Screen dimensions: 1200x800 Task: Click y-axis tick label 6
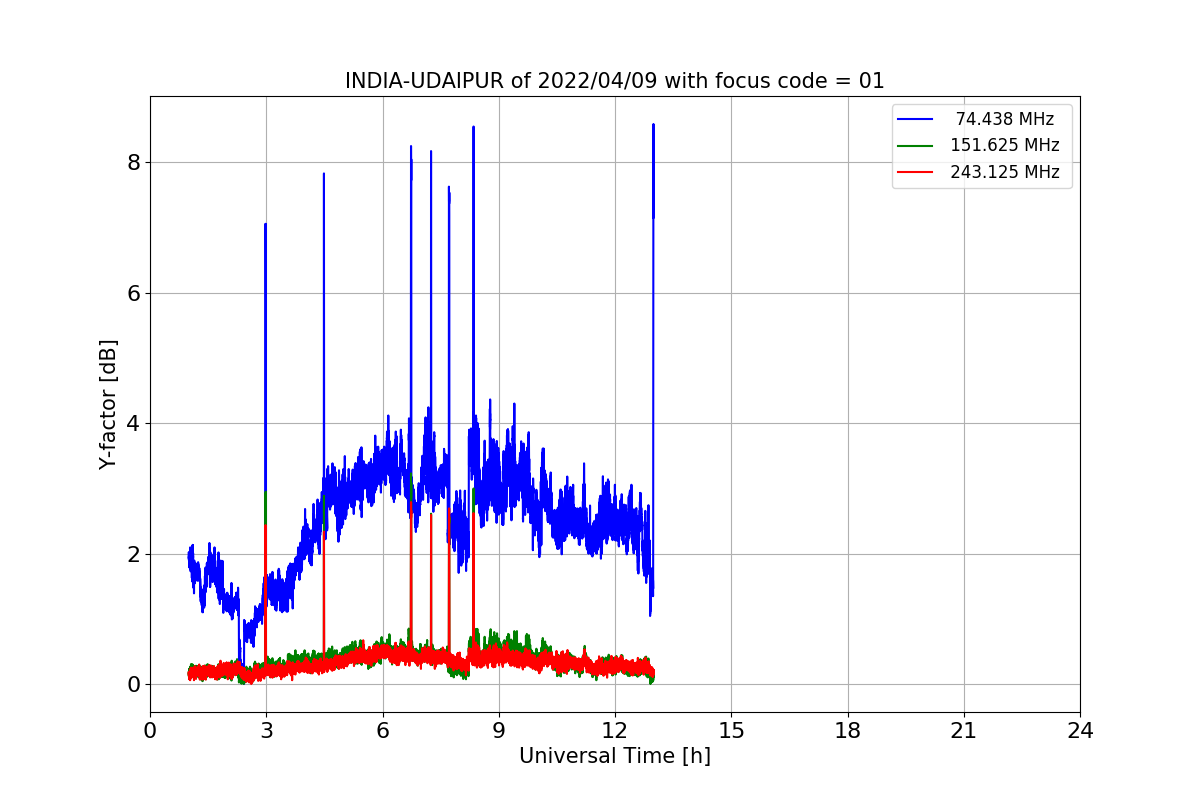[x=134, y=293]
